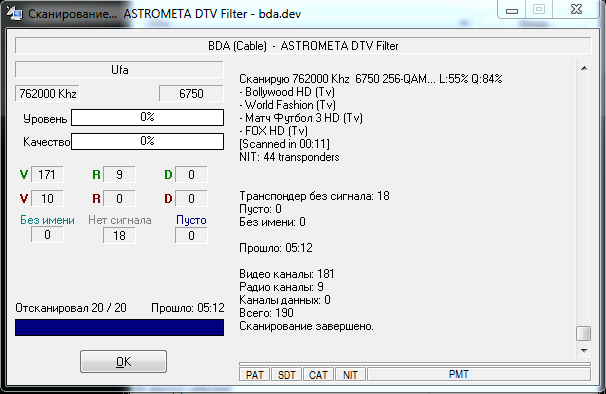Click the PAT indicator box
The image size is (606, 394).
coord(254,375)
